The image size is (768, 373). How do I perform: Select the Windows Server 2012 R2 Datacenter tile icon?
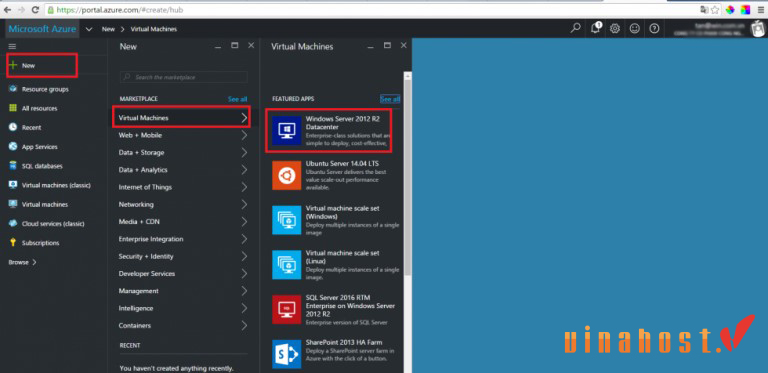[287, 131]
